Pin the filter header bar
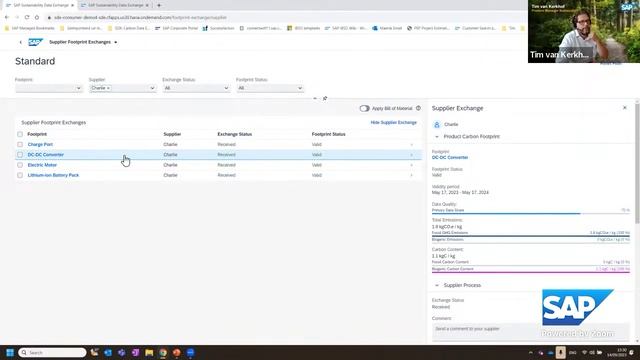 pyautogui.click(x=325, y=98)
